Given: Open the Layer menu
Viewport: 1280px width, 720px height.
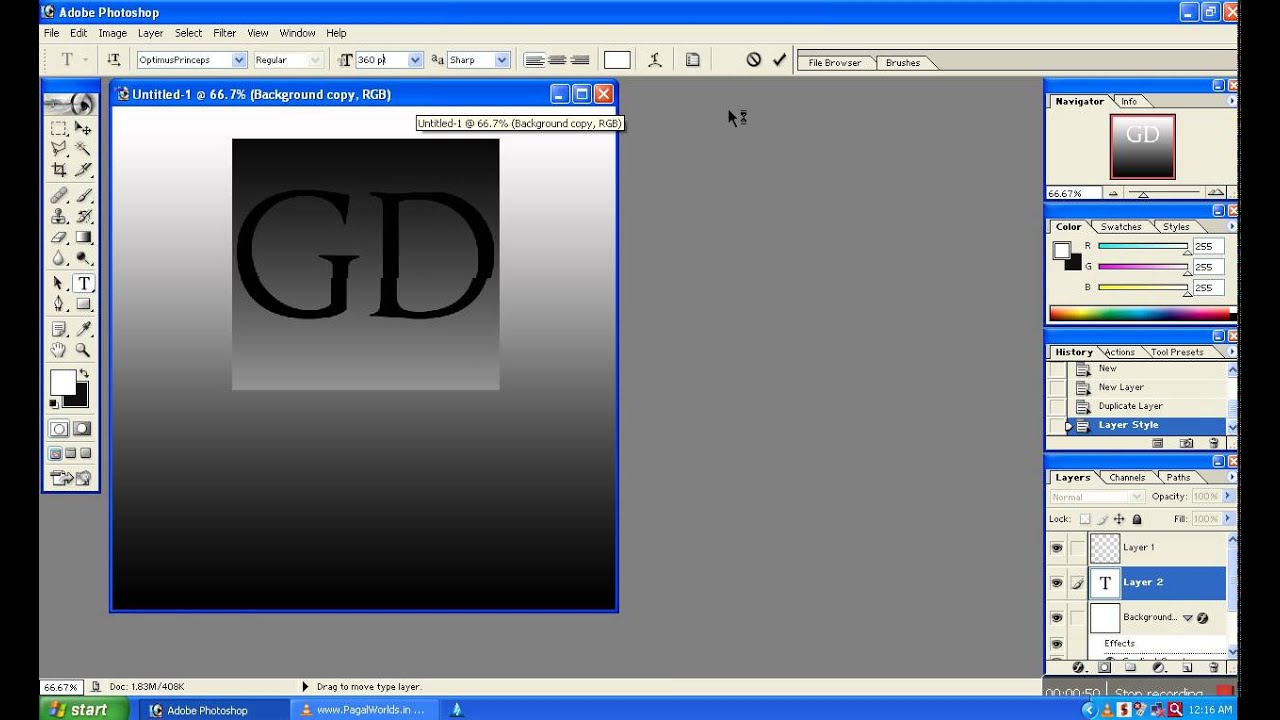Looking at the screenshot, I should pos(150,33).
